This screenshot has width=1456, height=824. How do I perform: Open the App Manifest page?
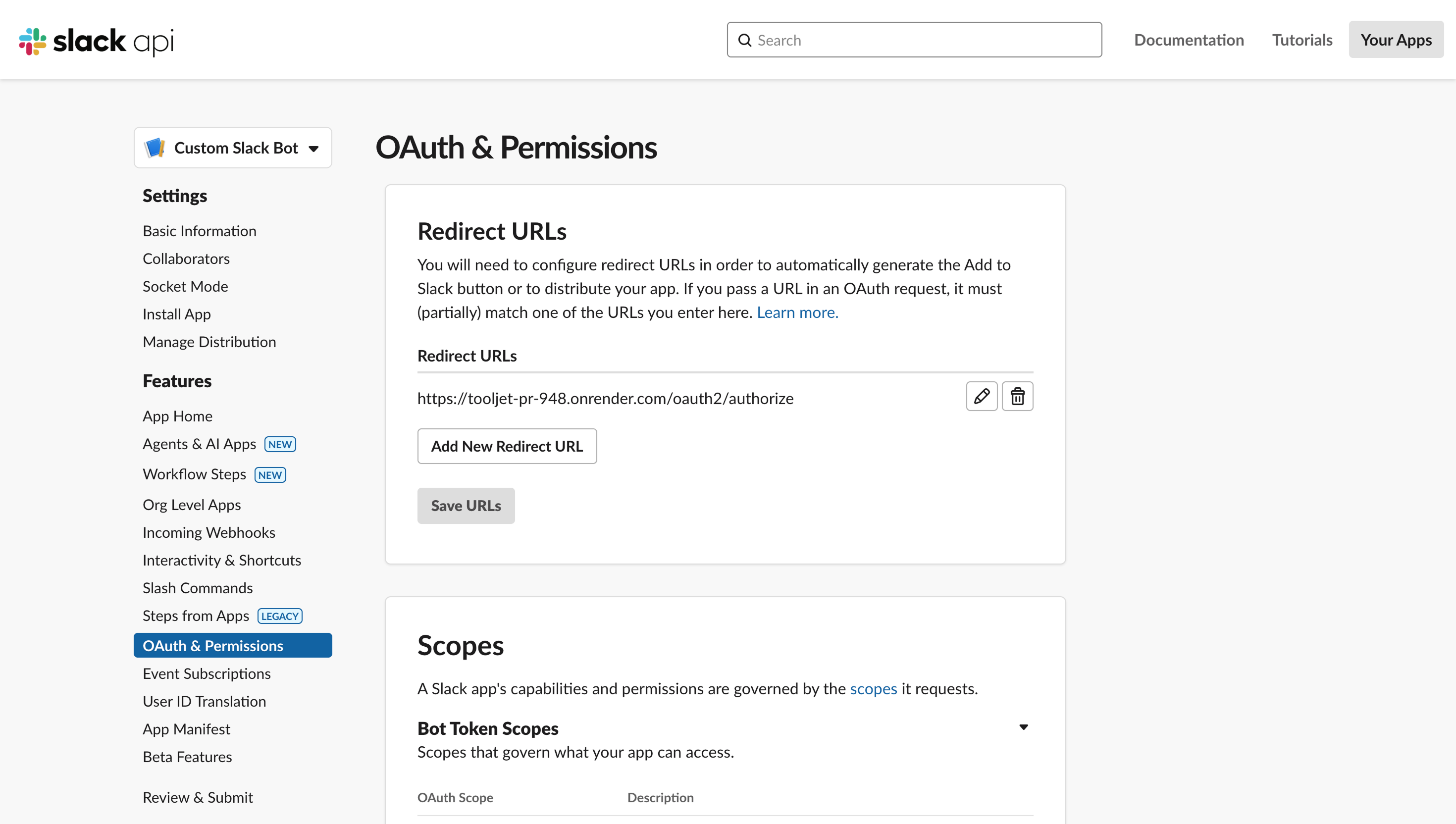(187, 729)
